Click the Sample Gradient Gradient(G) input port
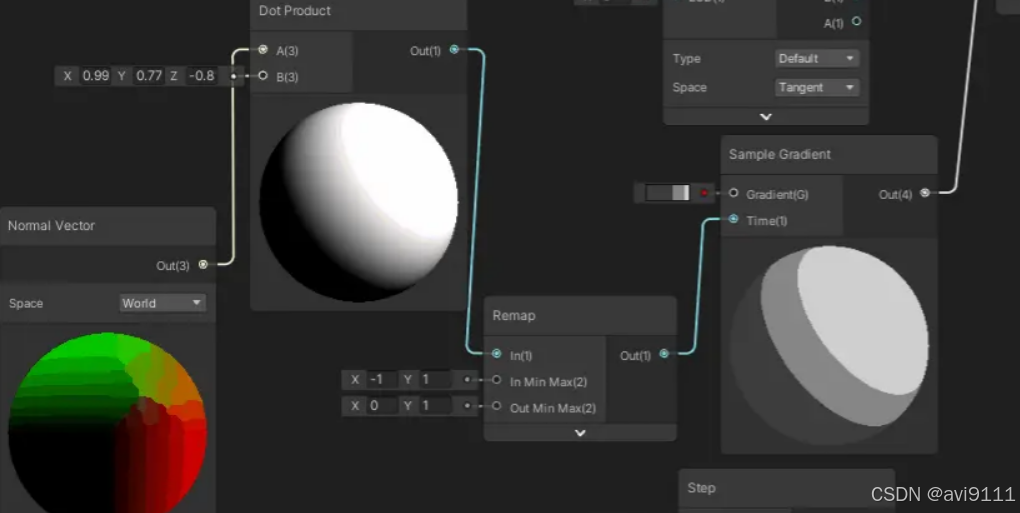Screen dimensions: 1020x513 point(734,193)
